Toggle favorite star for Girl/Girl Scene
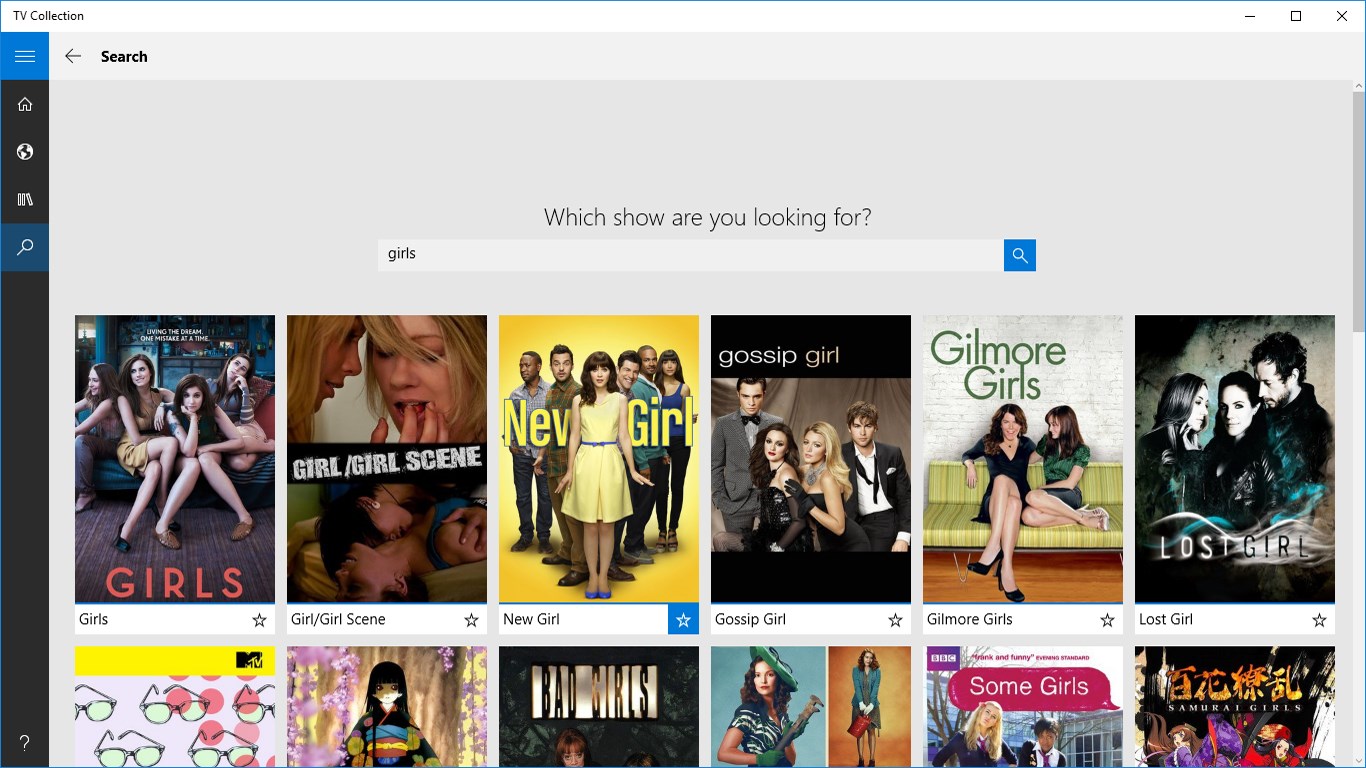This screenshot has height=768, width=1366. pyautogui.click(x=471, y=620)
